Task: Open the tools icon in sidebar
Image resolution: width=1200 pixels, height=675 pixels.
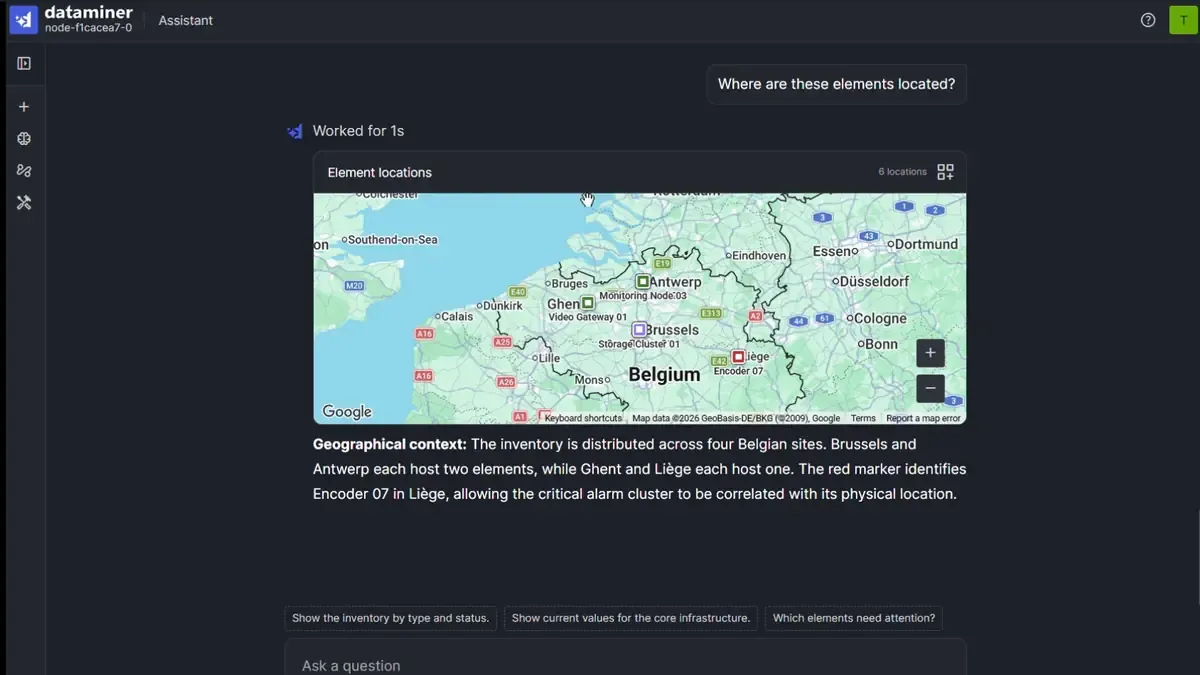Action: (x=24, y=203)
